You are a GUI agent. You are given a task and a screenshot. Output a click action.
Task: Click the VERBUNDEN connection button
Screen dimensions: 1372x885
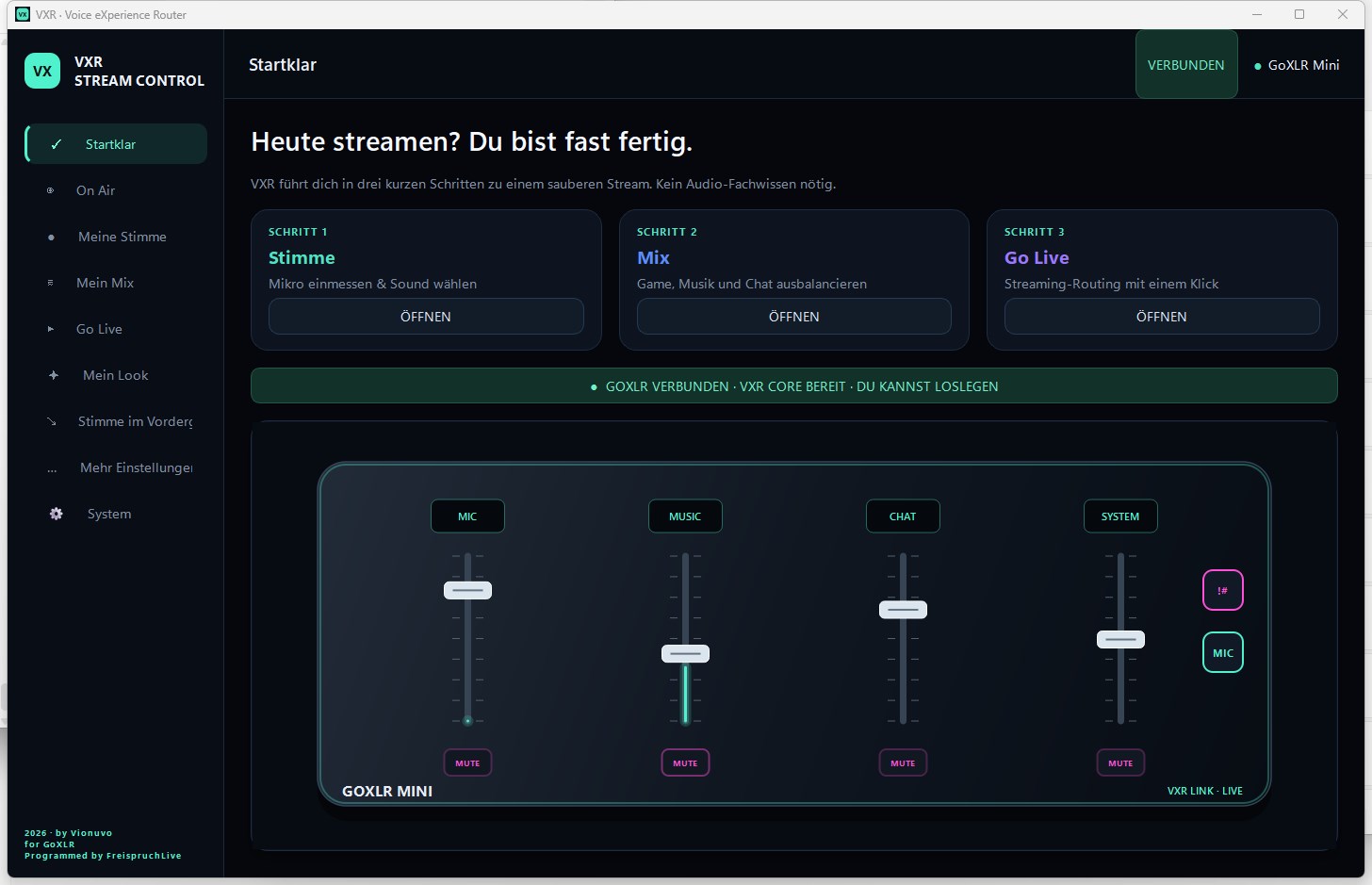coord(1186,65)
